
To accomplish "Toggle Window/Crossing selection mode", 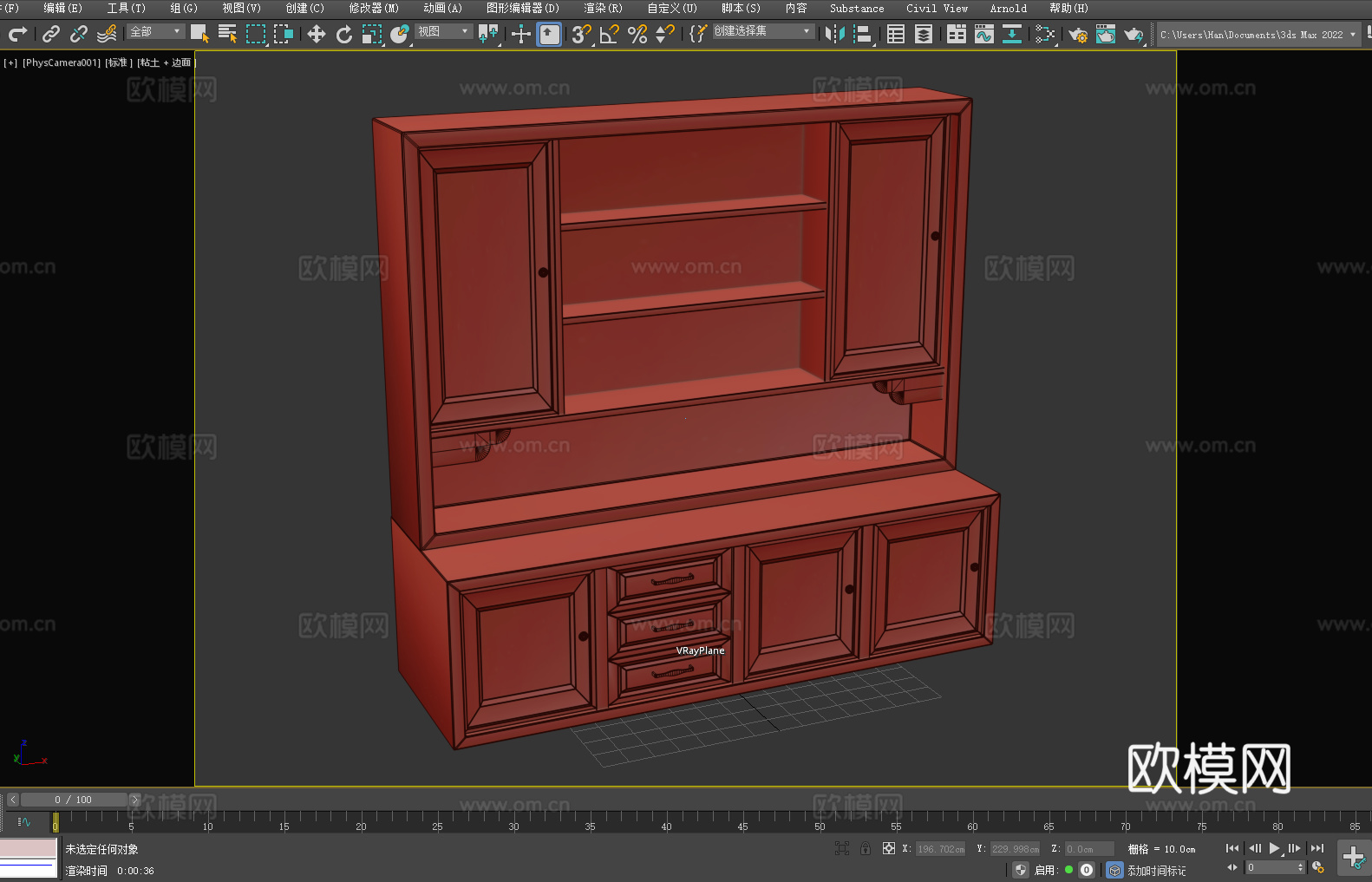I will tap(284, 34).
